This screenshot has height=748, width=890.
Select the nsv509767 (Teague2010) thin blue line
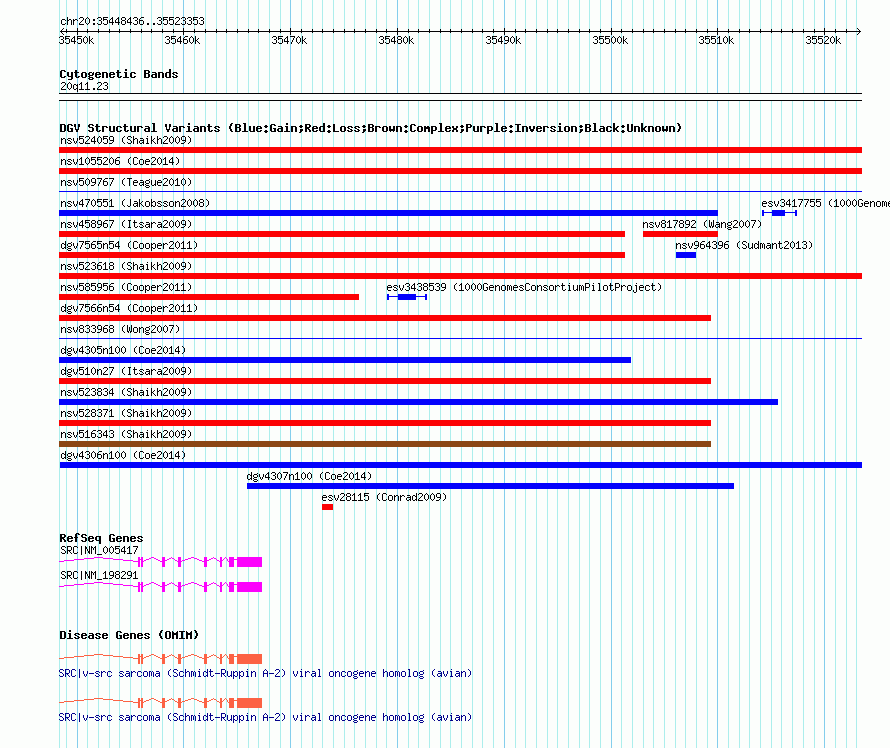click(460, 192)
